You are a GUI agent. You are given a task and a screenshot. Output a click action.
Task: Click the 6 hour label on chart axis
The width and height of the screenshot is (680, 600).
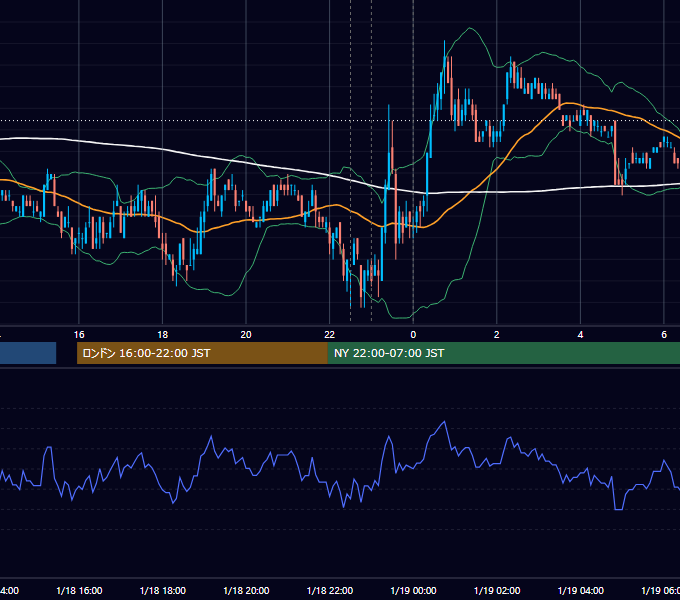[664, 335]
